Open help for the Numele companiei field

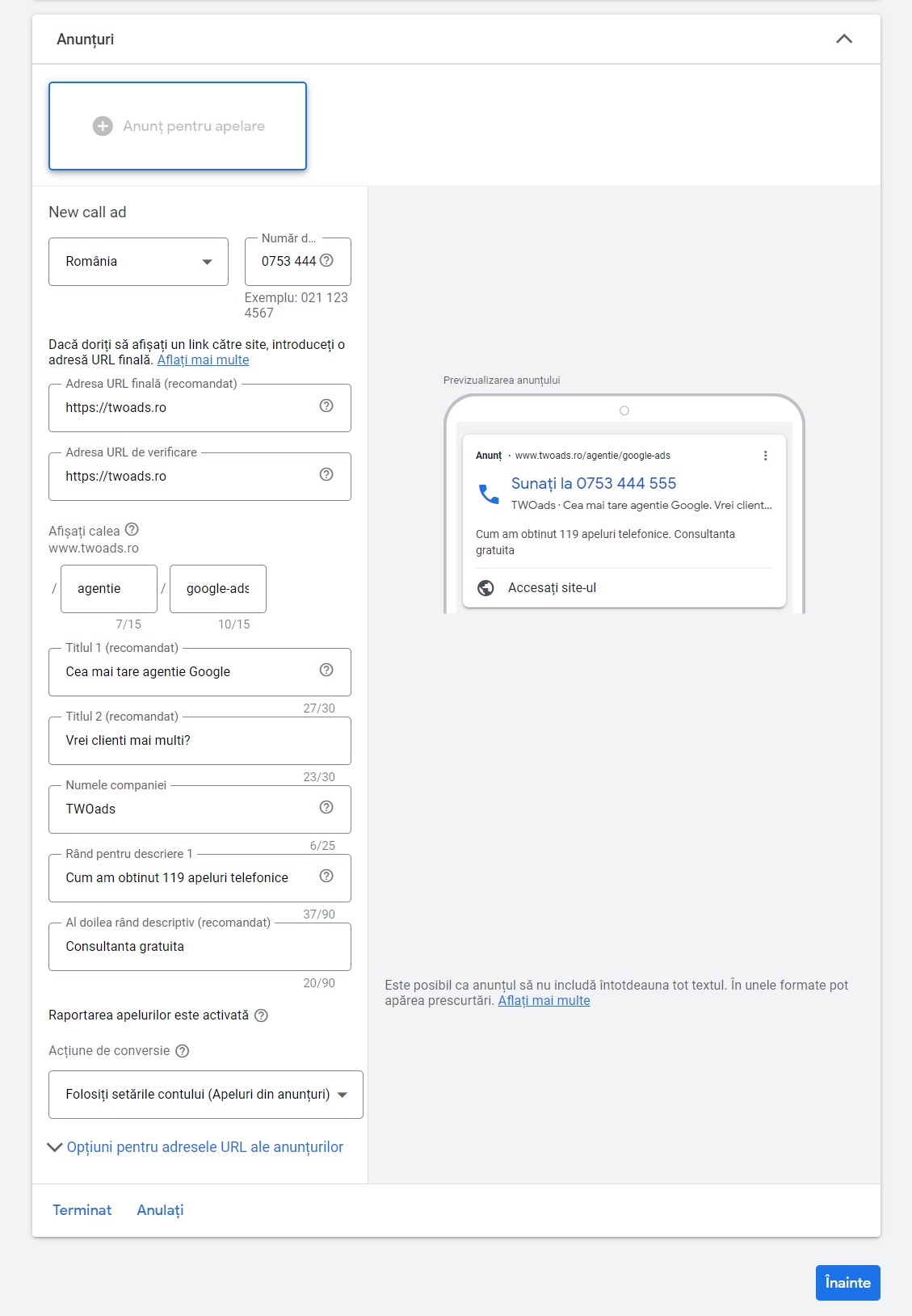tap(326, 807)
